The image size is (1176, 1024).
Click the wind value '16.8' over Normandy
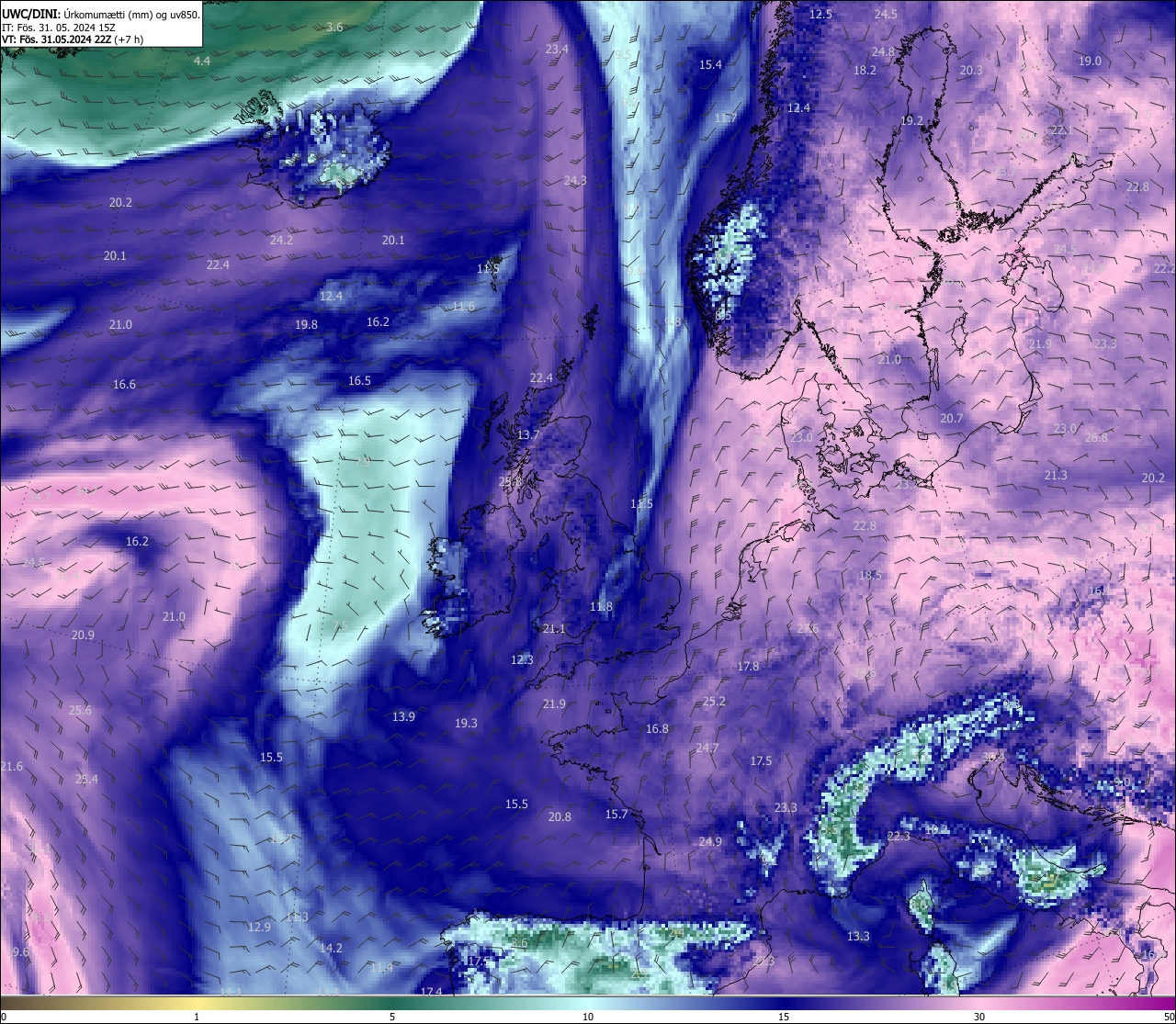657,729
